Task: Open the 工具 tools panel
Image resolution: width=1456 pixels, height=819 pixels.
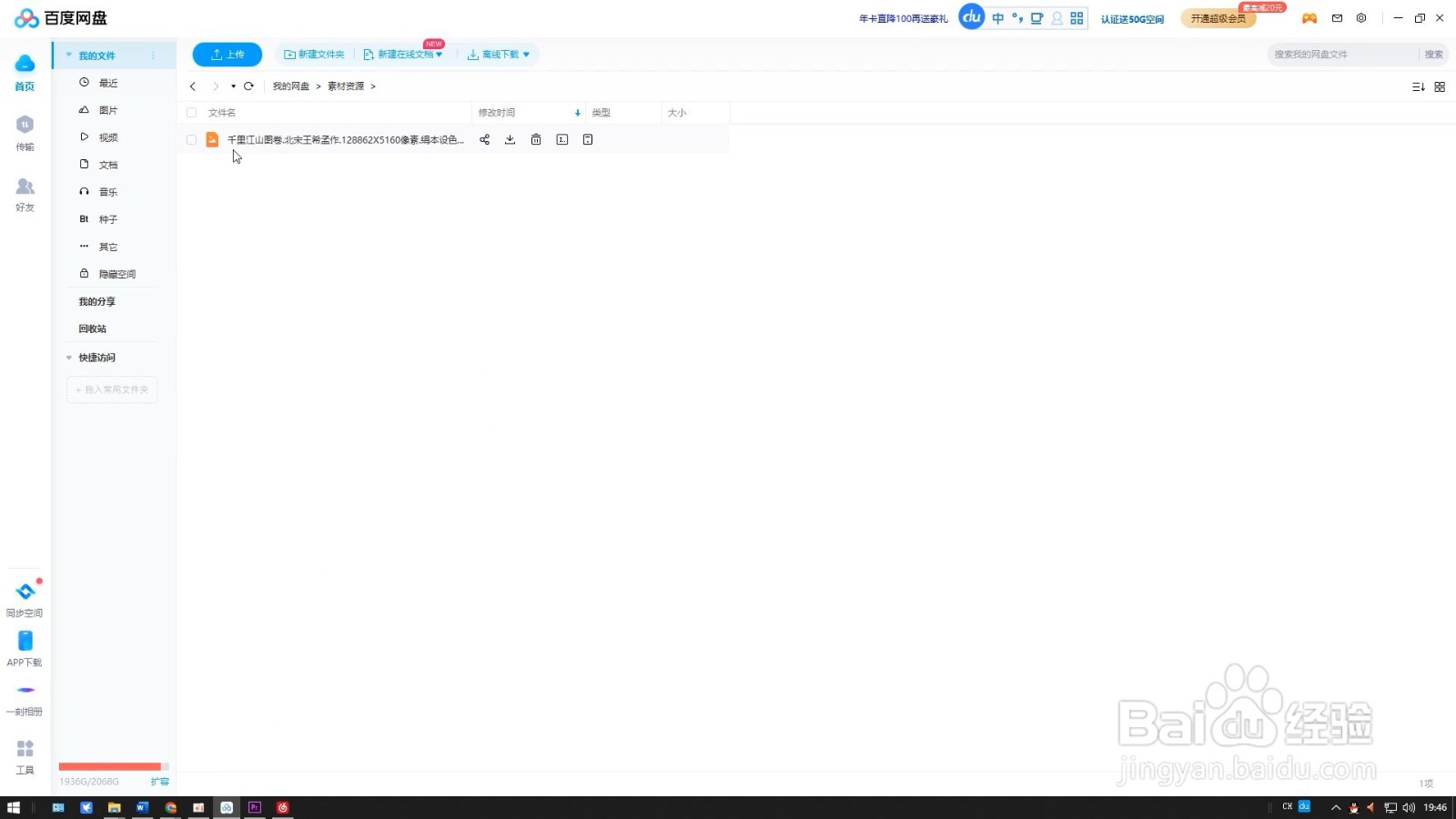Action: click(x=25, y=757)
